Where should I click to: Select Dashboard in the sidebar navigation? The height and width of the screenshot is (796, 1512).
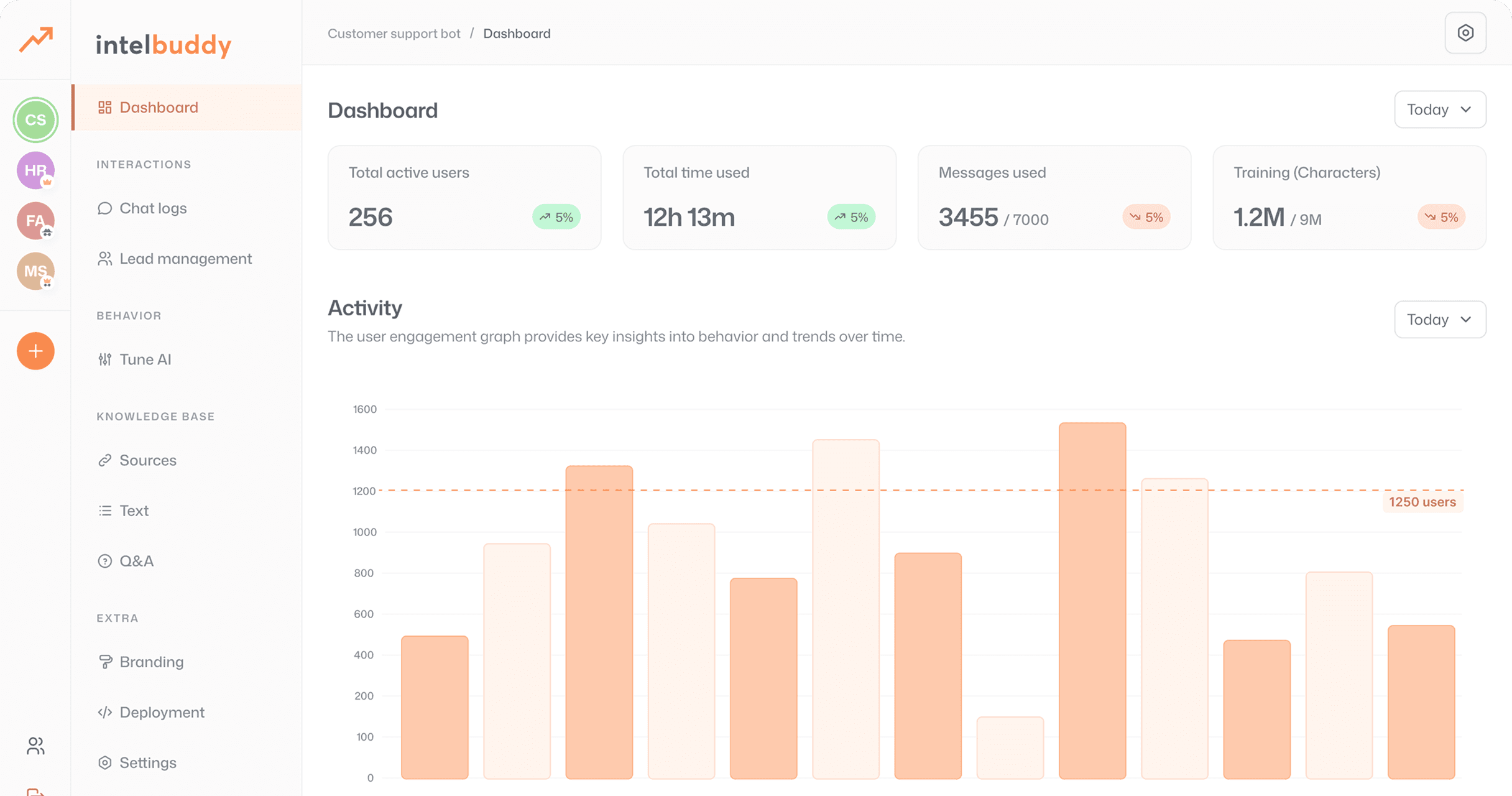159,107
